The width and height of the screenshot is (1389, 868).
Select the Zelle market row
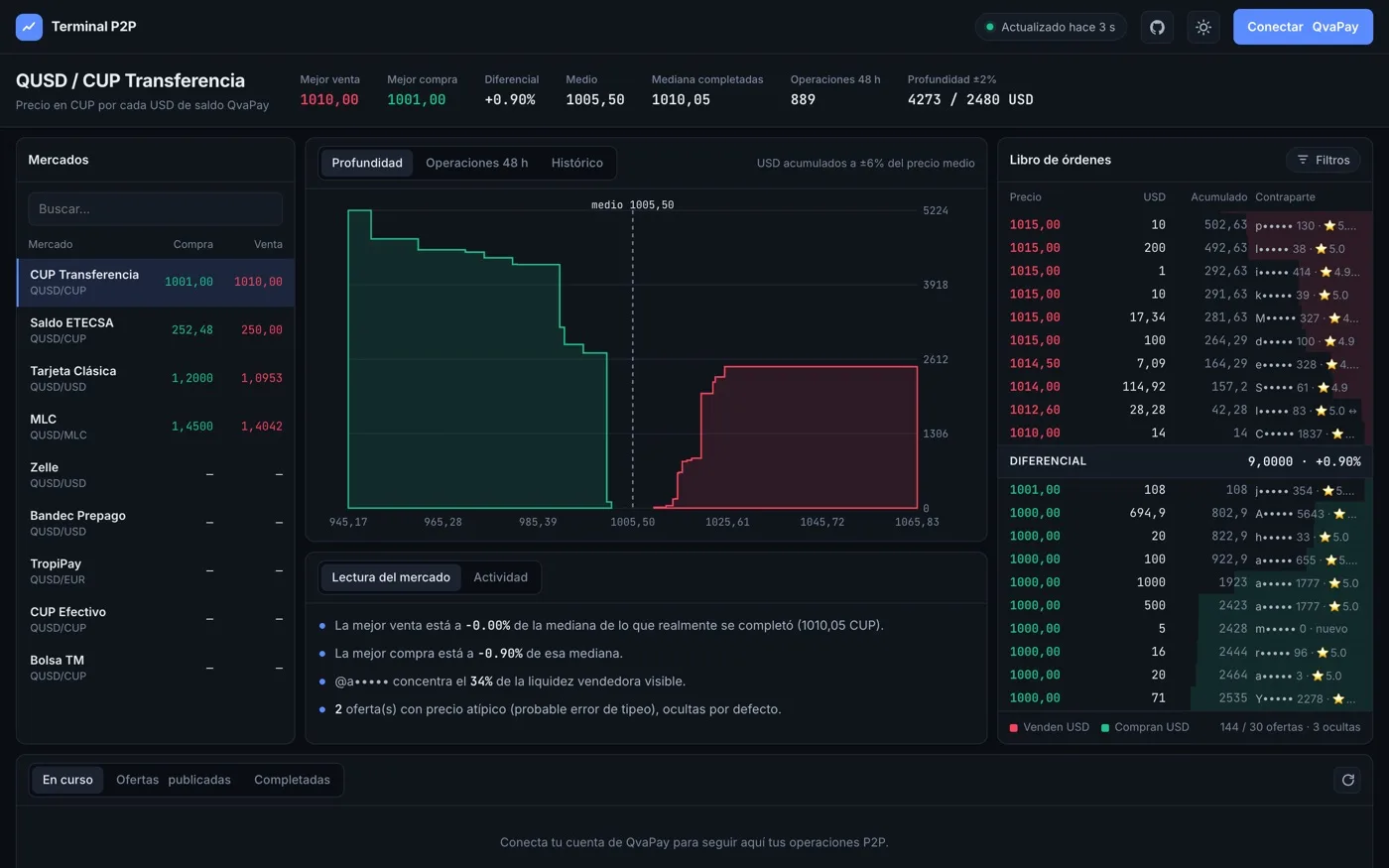point(156,475)
